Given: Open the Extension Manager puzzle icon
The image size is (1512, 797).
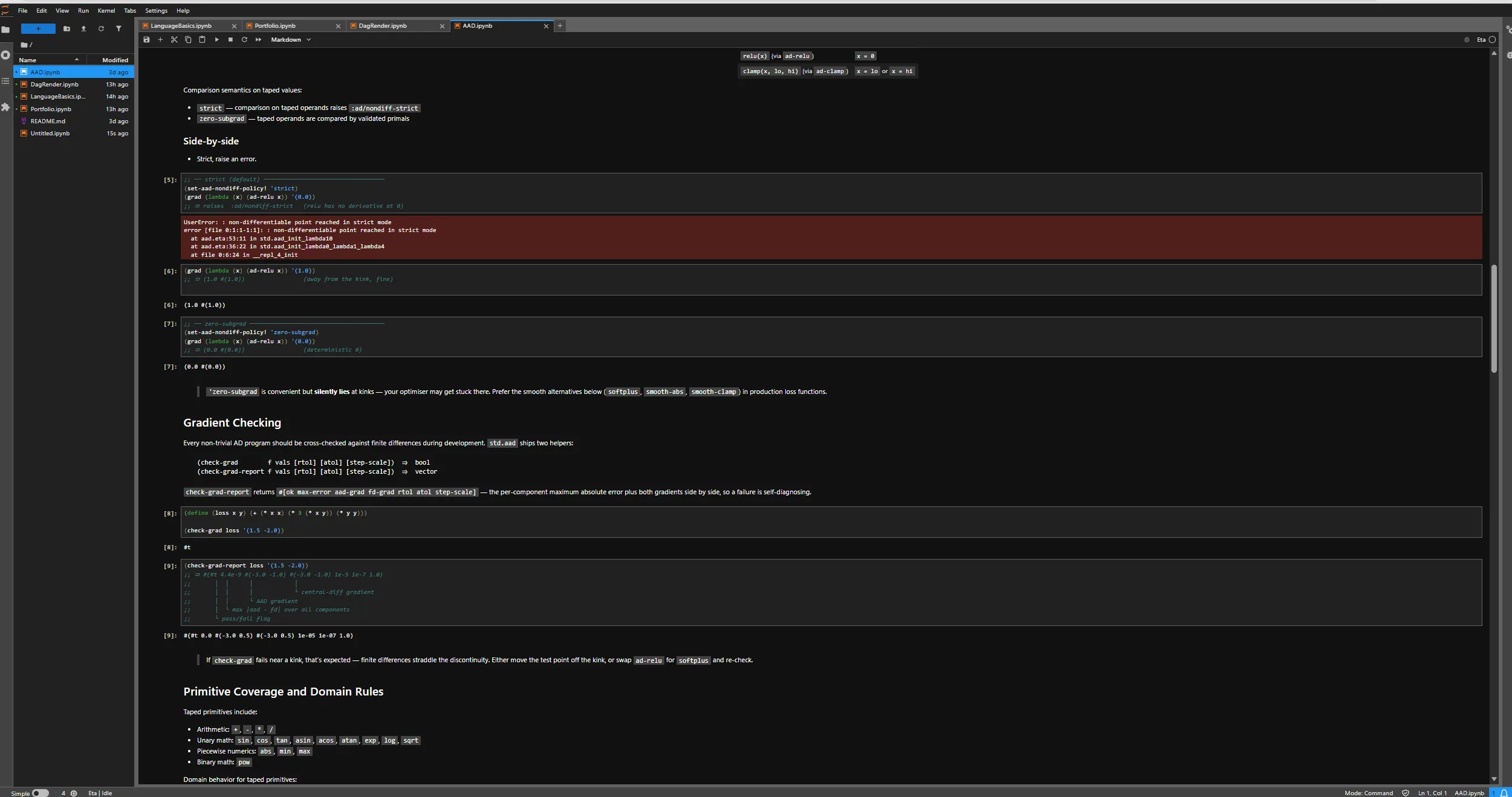Looking at the screenshot, I should click(5, 107).
